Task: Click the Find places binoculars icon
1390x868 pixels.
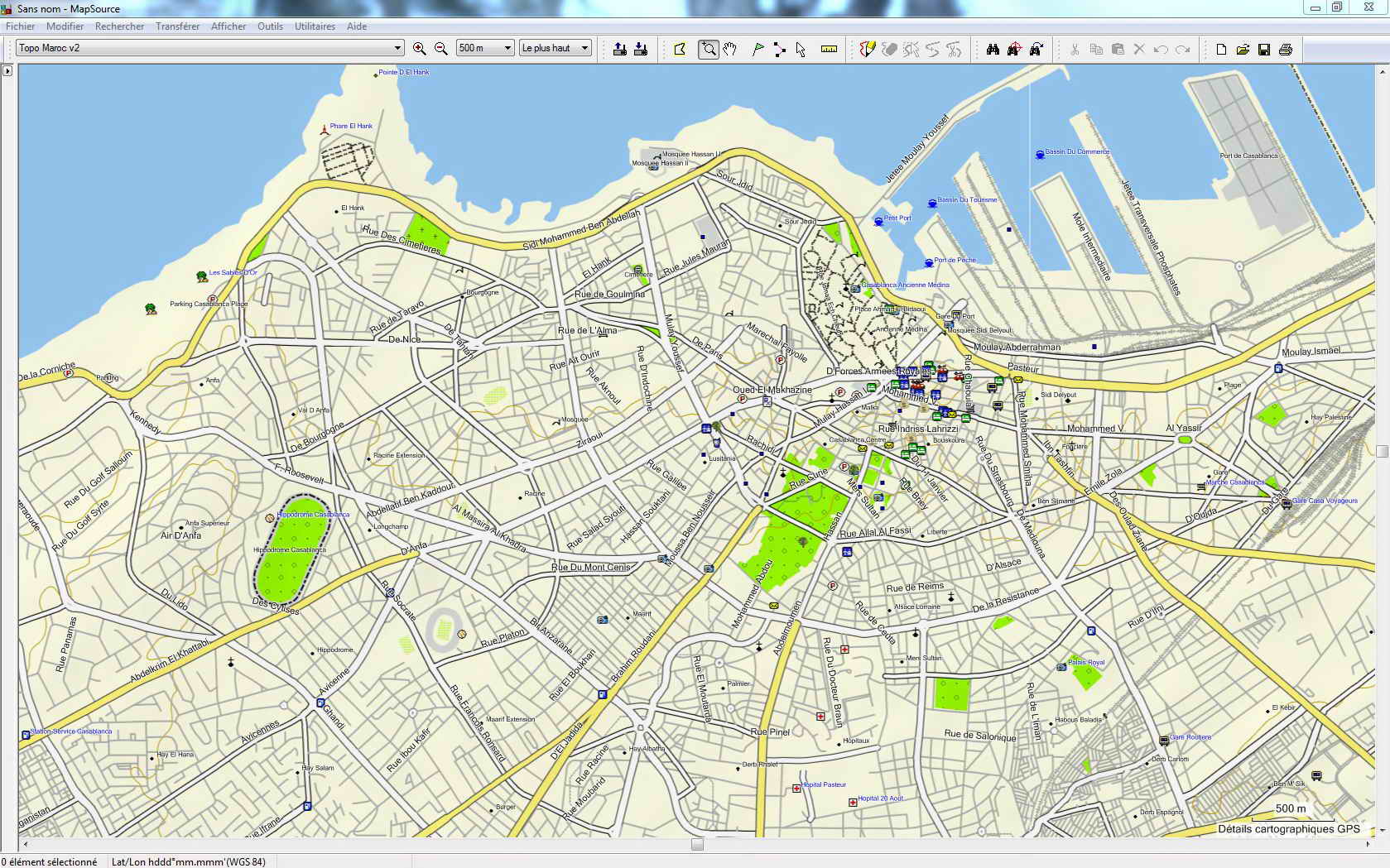Action: point(993,49)
